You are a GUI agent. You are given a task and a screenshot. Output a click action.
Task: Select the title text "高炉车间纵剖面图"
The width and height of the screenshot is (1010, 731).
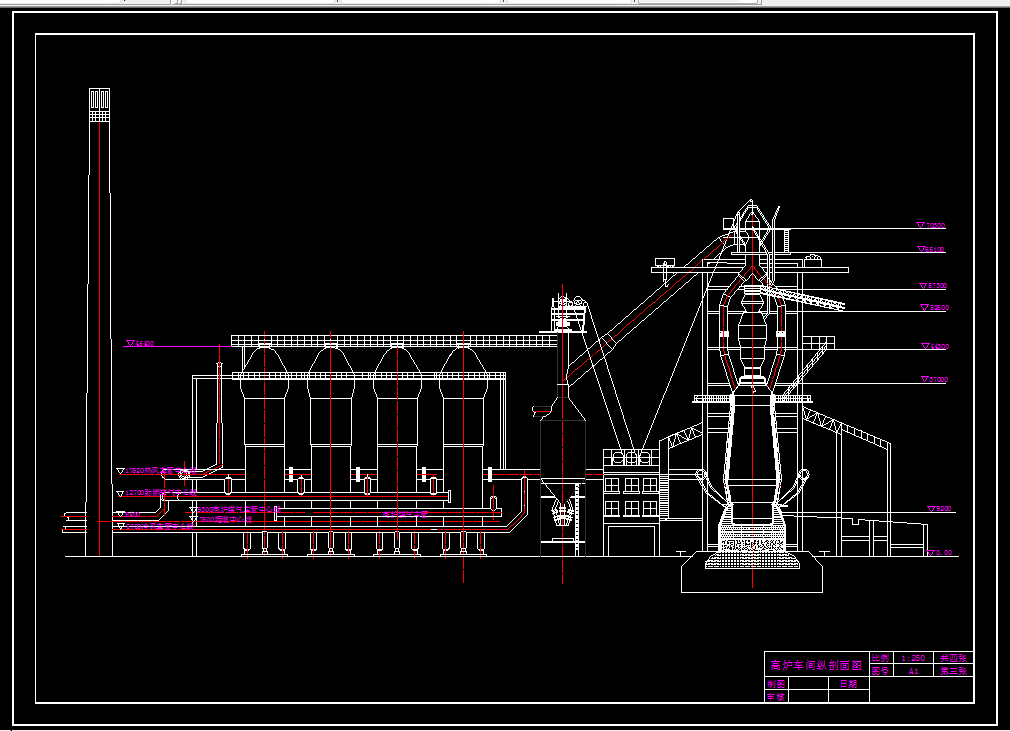click(816, 665)
